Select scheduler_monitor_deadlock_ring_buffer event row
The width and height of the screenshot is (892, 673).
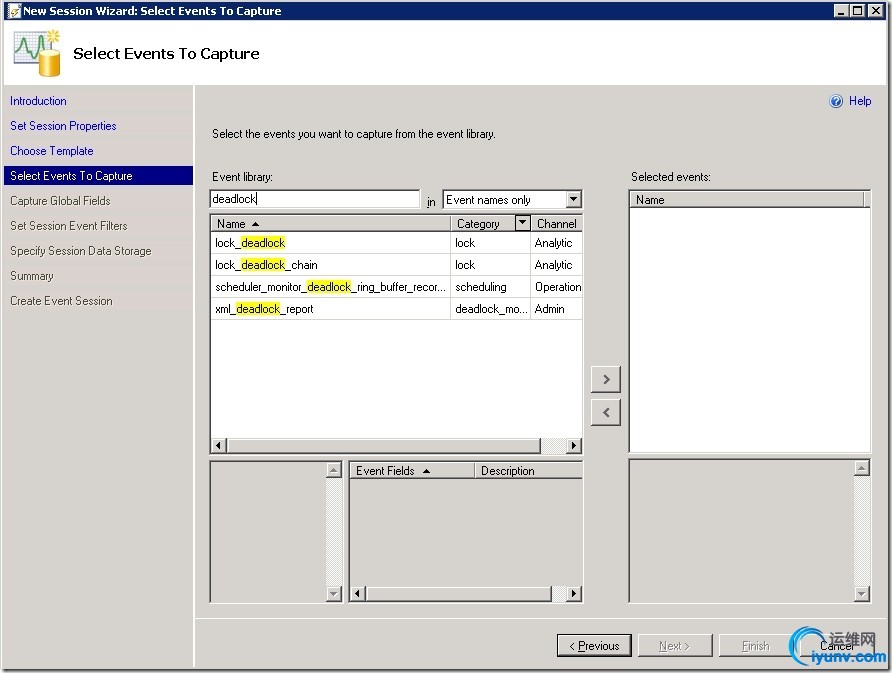[x=396, y=287]
